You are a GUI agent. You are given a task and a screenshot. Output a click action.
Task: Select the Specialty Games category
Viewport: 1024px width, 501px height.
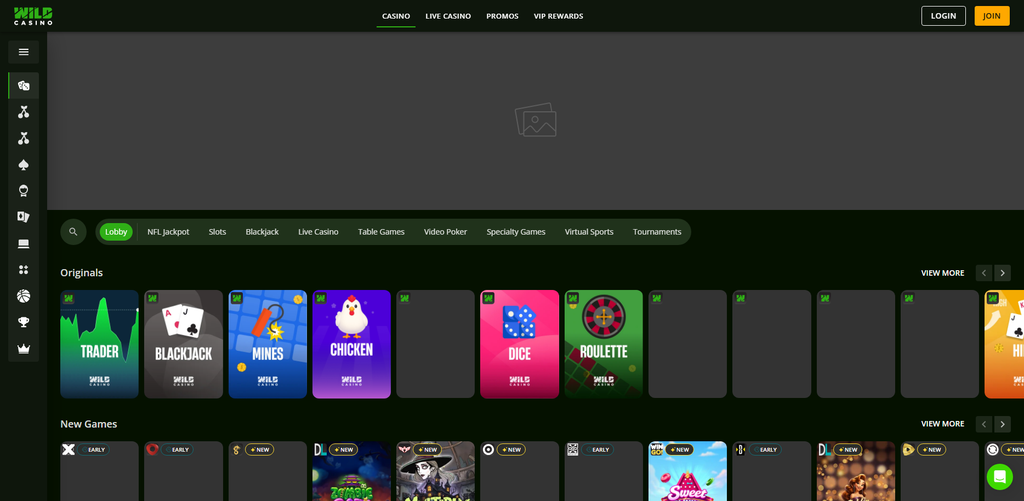pyautogui.click(x=516, y=232)
